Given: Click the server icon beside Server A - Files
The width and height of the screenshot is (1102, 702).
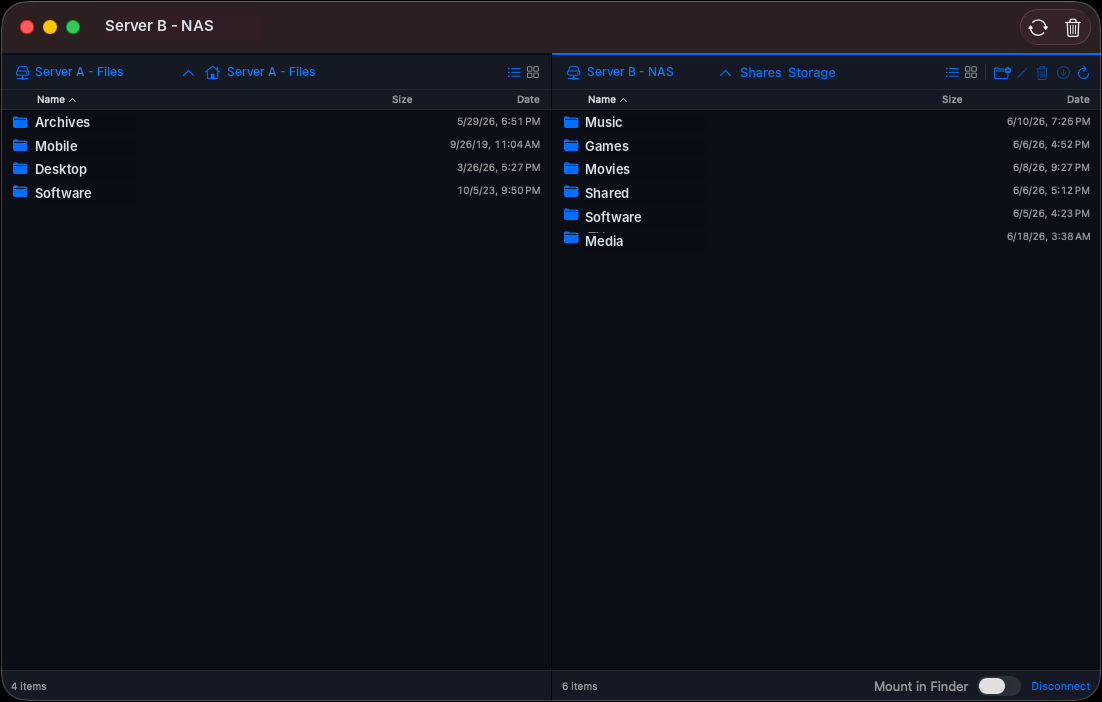Looking at the screenshot, I should [x=22, y=72].
